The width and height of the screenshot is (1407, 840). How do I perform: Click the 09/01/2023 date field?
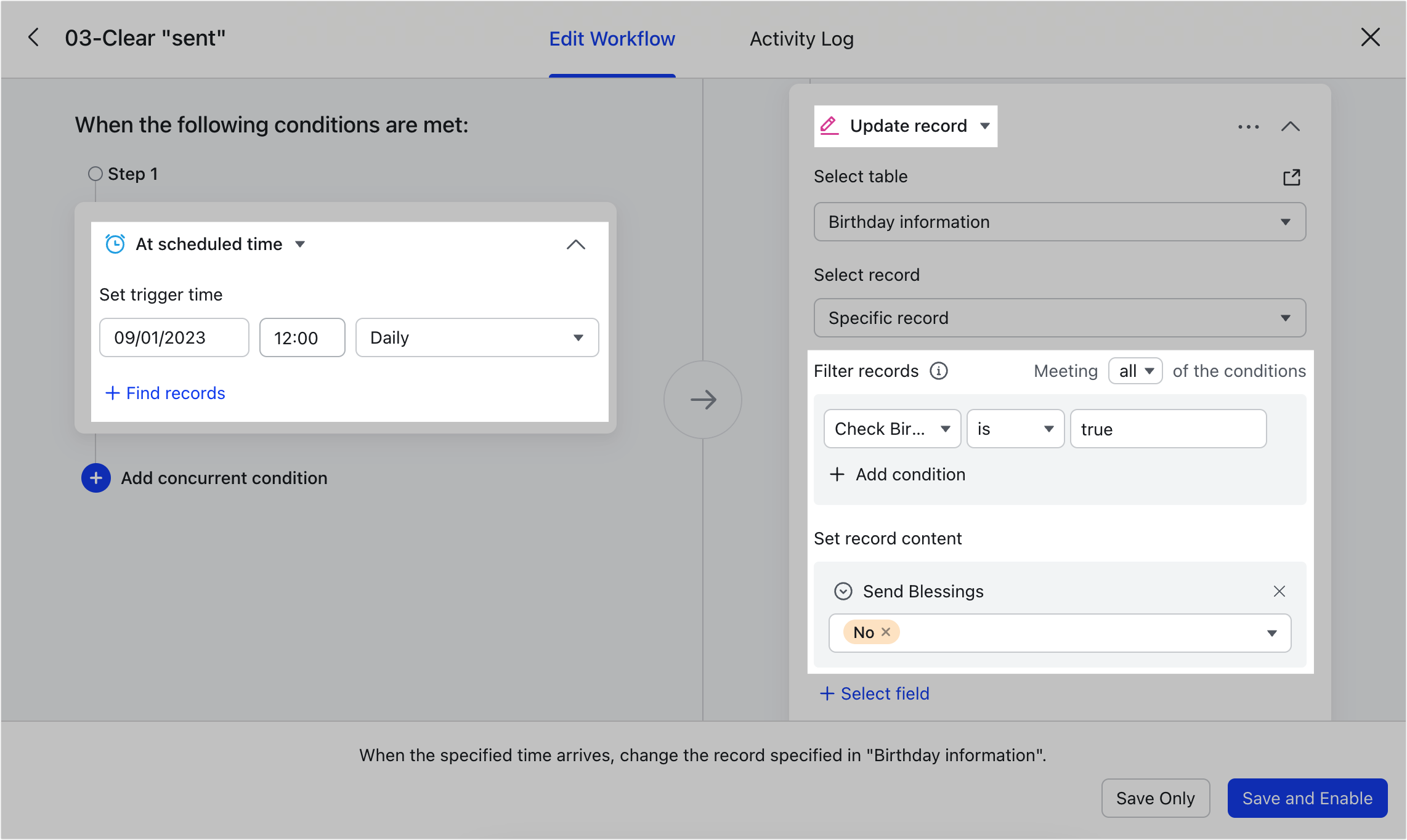[x=174, y=337]
